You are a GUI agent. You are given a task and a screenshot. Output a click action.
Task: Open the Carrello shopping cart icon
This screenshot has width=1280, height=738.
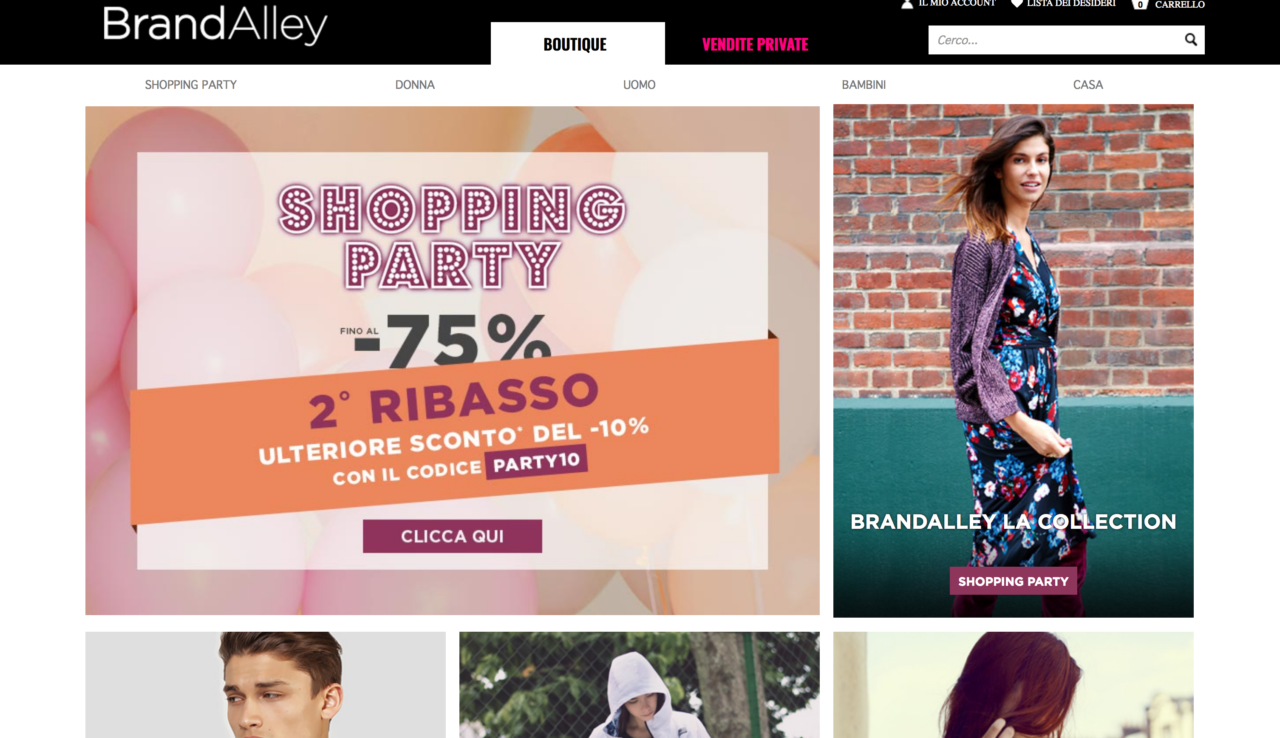pyautogui.click(x=1139, y=4)
